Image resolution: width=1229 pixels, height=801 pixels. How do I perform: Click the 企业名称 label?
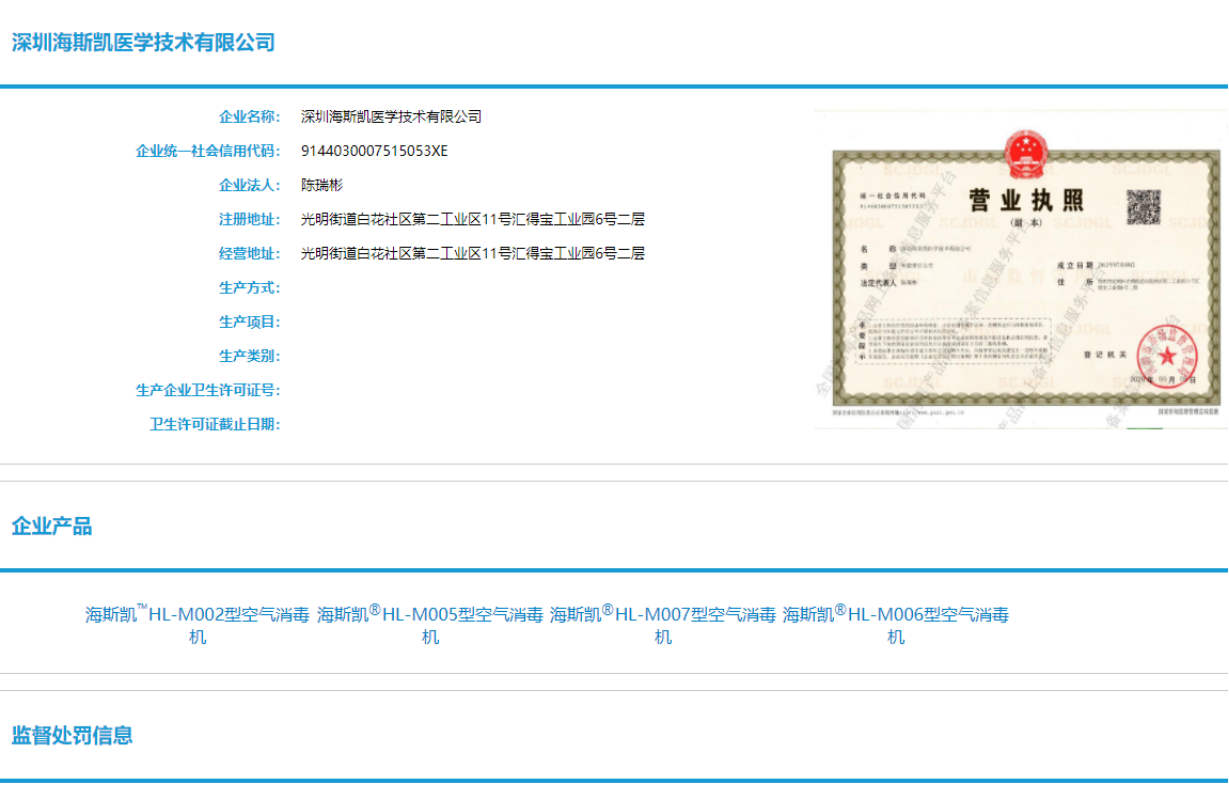(250, 117)
